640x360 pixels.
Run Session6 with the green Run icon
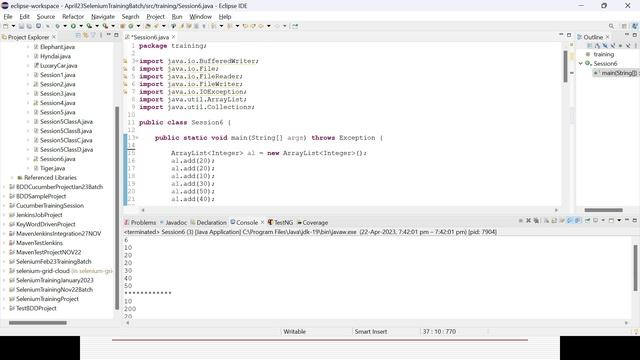coord(73,26)
